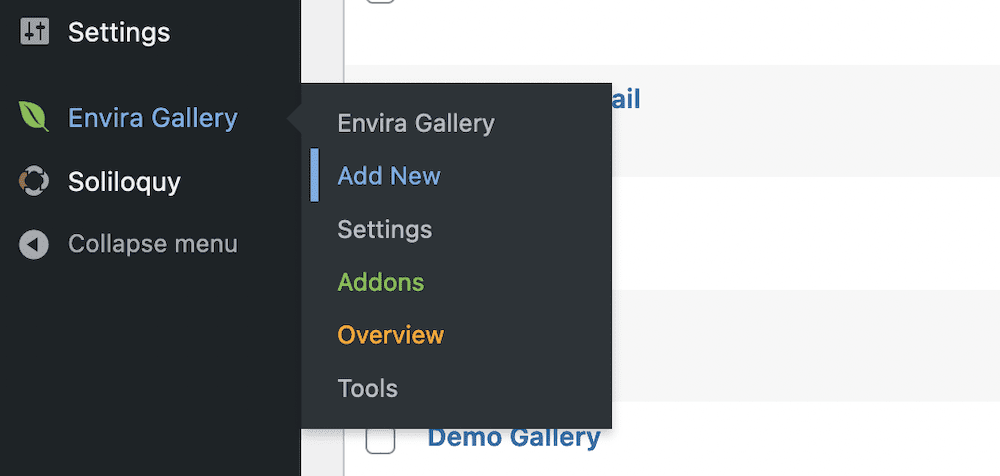Open the Settings label beside the sliders icon
The image size is (1000, 476).
[x=119, y=32]
